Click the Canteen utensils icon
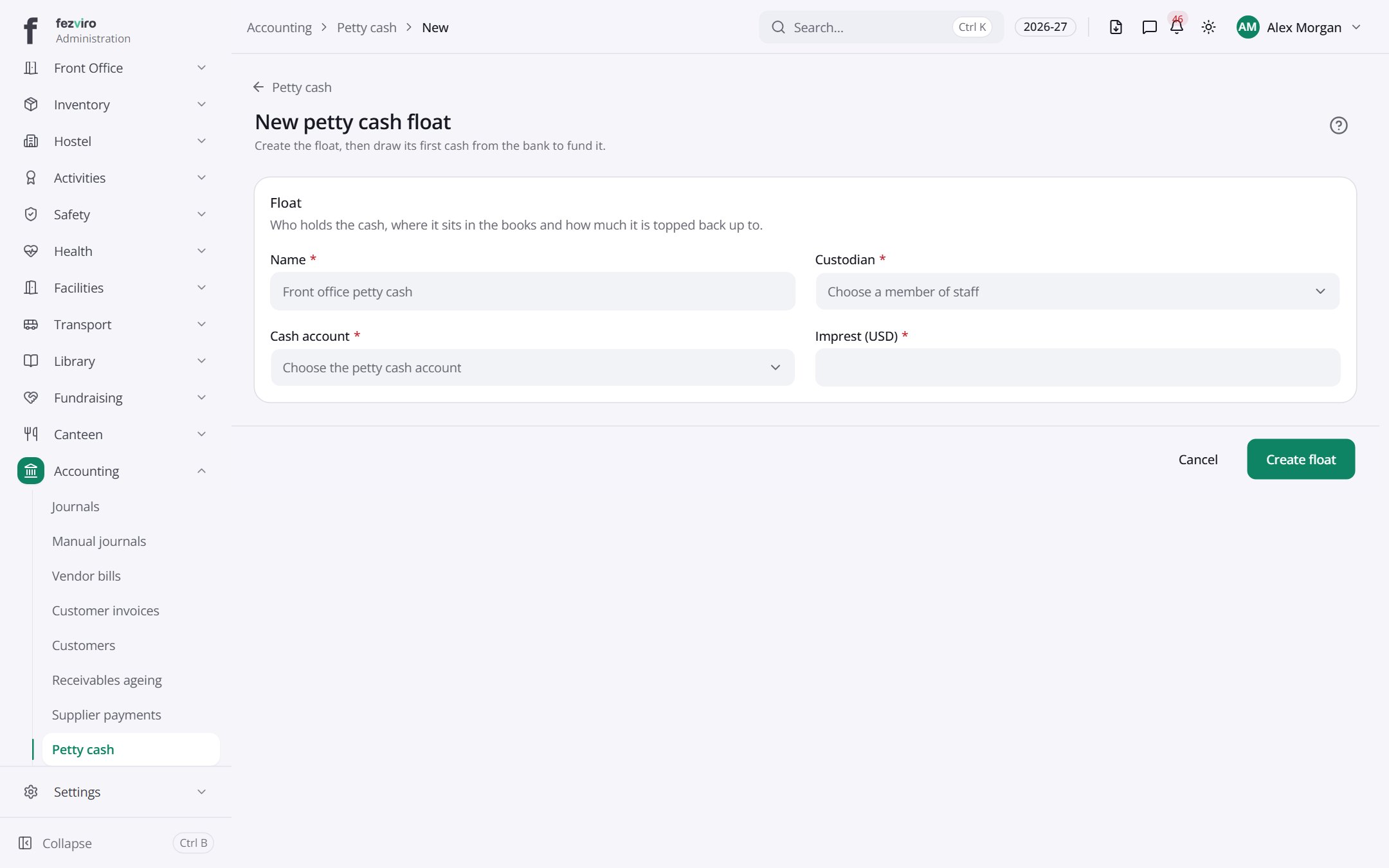This screenshot has height=868, width=1389. pos(31,434)
